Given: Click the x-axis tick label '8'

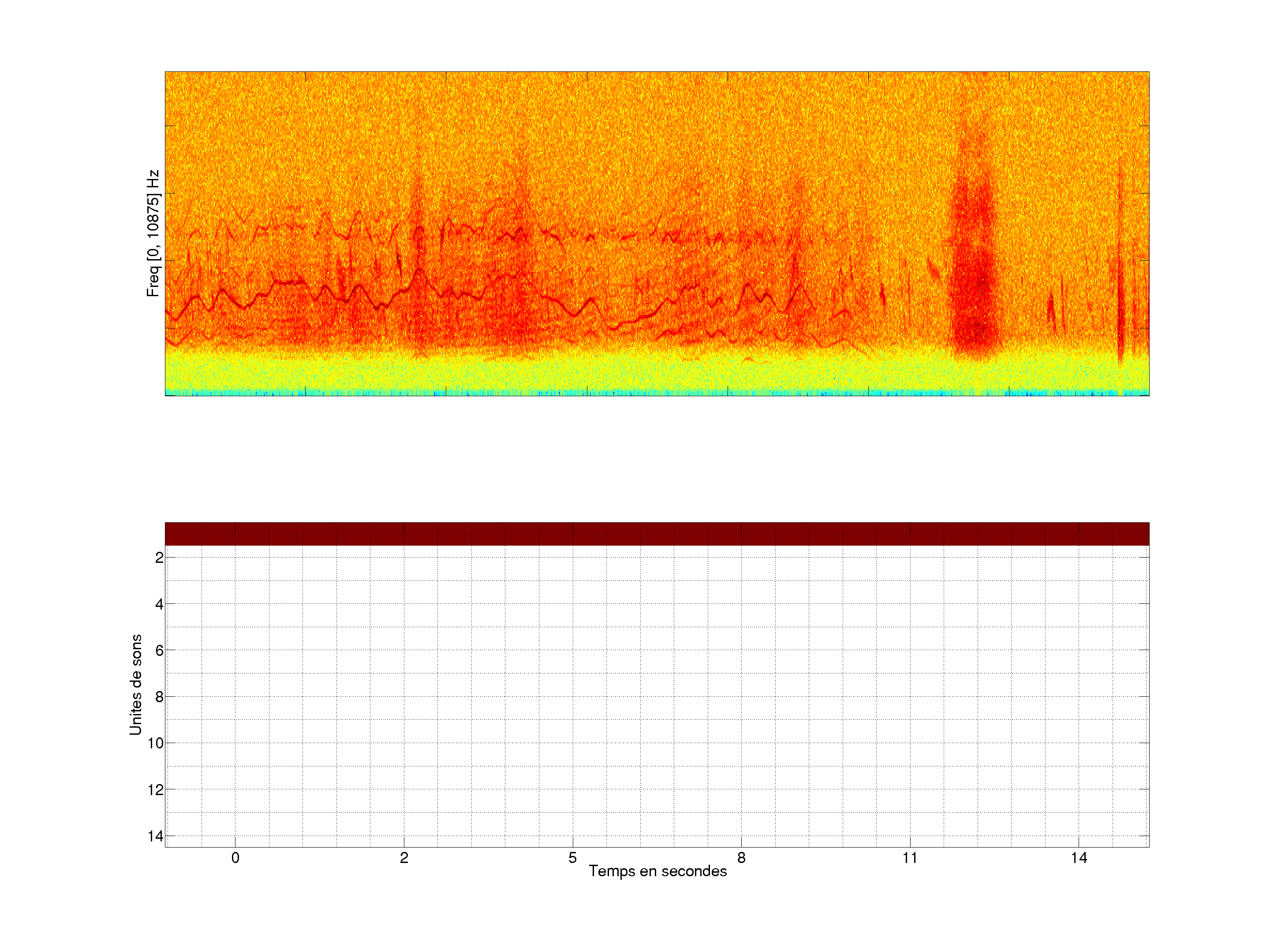Looking at the screenshot, I should (x=741, y=858).
